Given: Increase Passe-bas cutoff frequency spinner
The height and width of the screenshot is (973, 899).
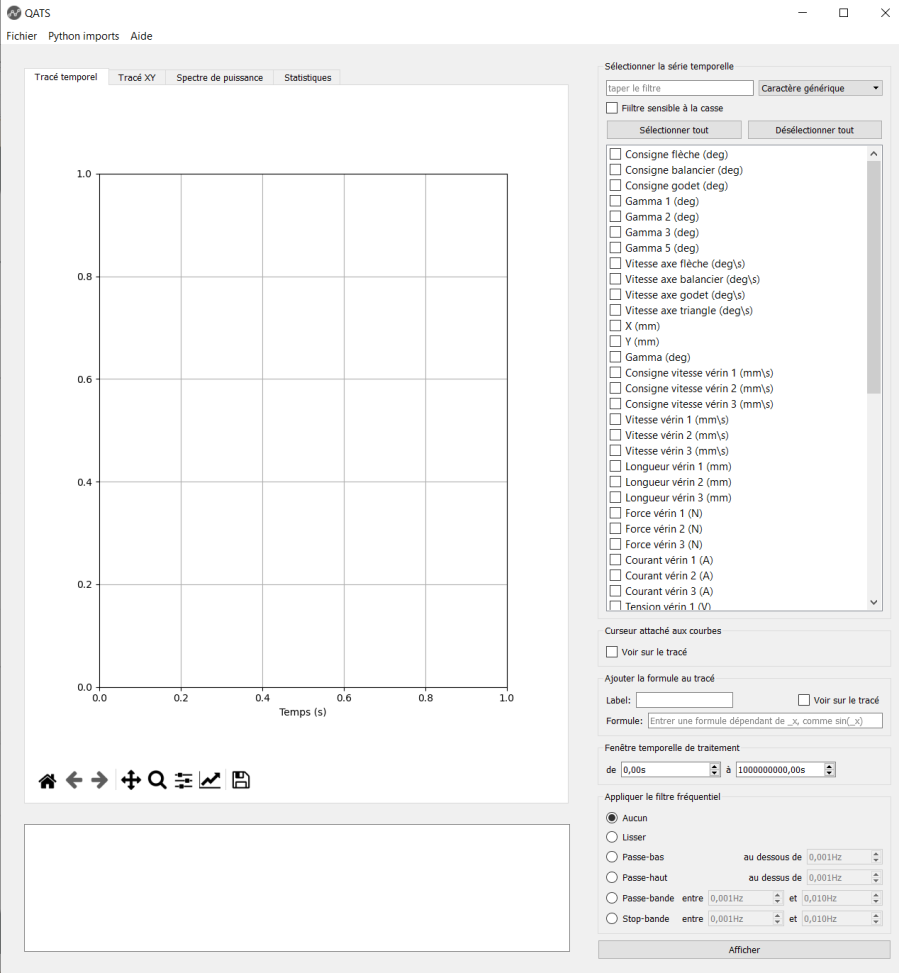Looking at the screenshot, I should click(876, 854).
